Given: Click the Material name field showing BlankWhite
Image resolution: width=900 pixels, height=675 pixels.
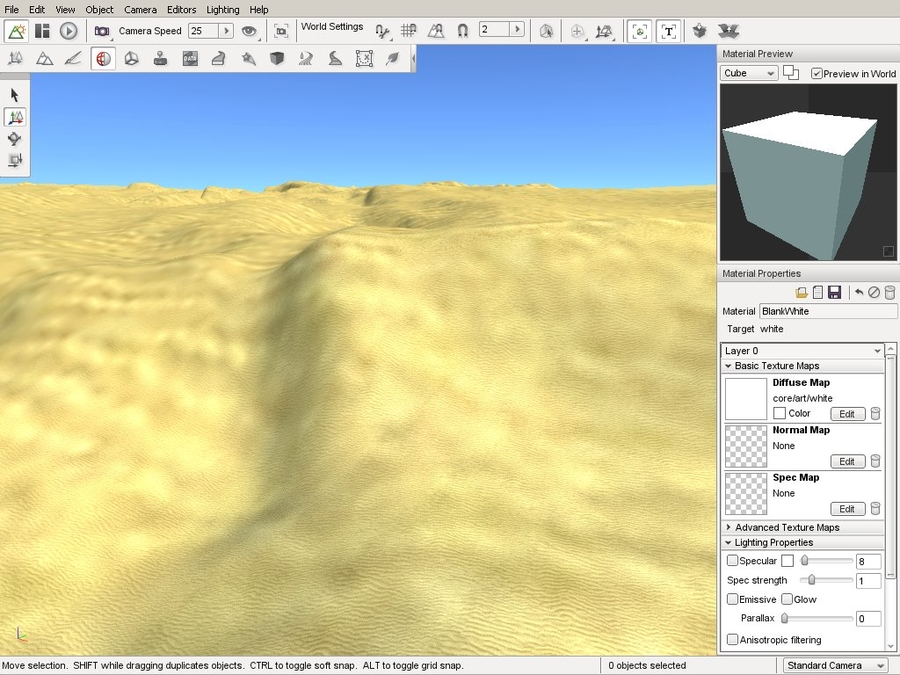Looking at the screenshot, I should click(828, 311).
